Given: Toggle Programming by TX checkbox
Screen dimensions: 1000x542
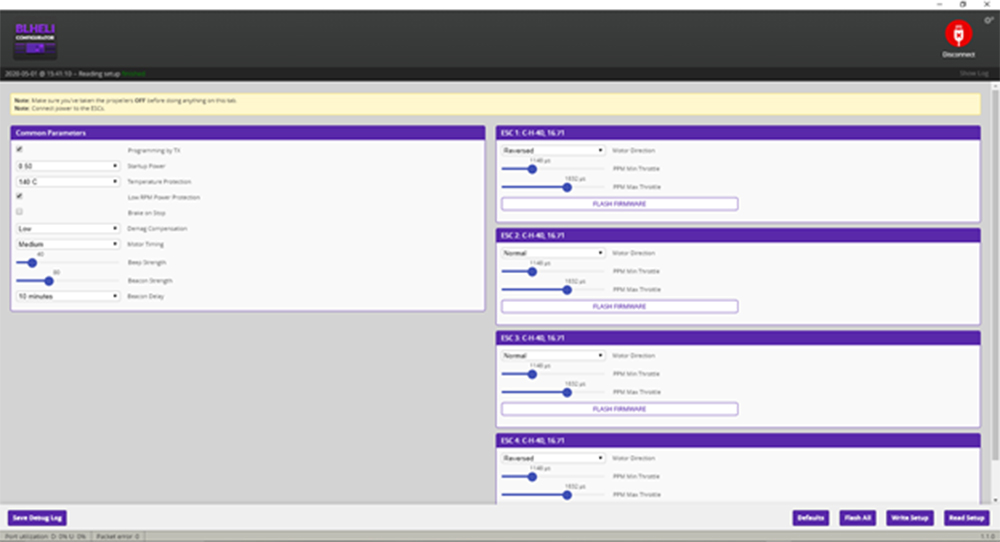Looking at the screenshot, I should [x=19, y=149].
